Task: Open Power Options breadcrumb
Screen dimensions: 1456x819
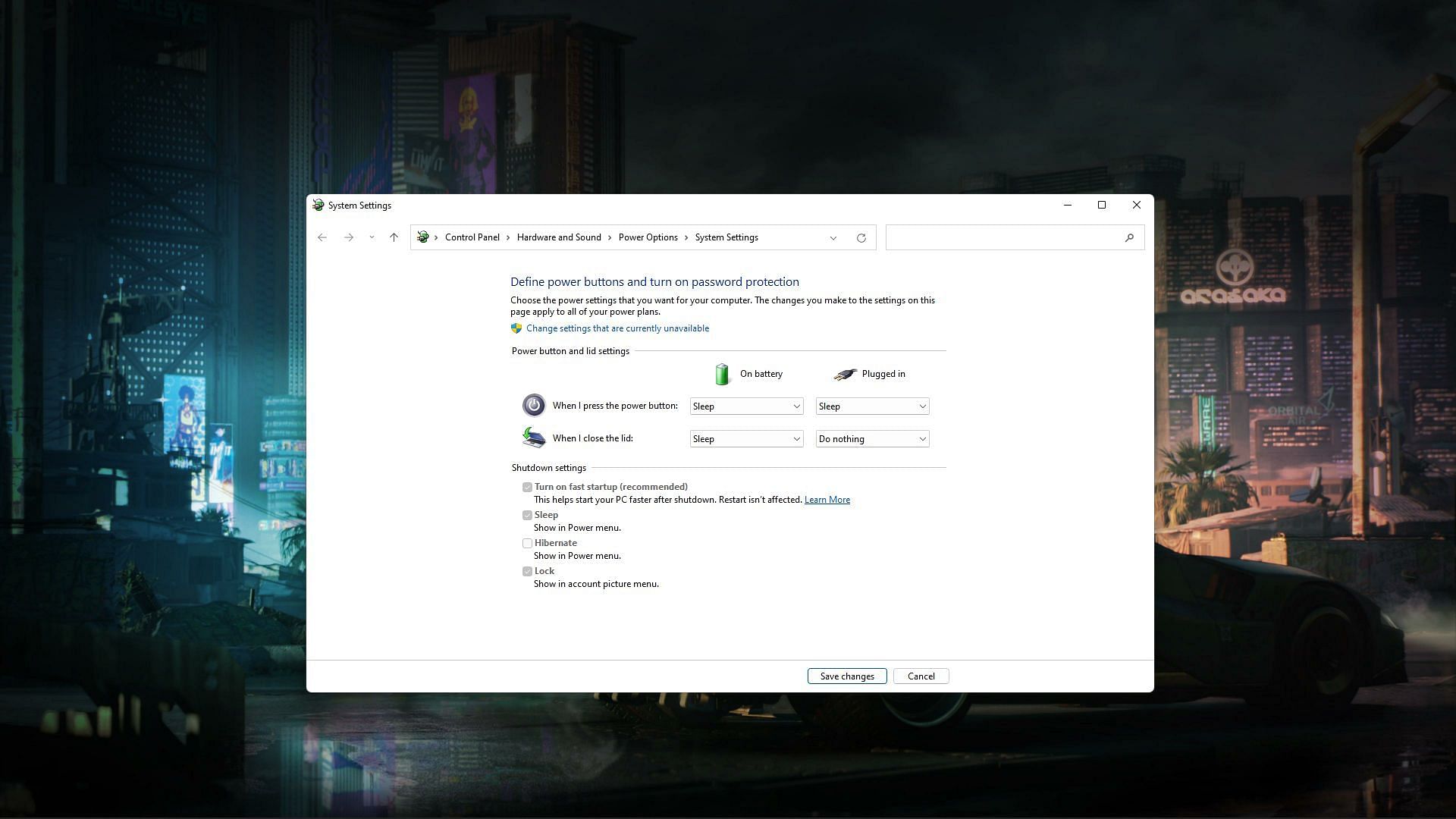Action: (648, 237)
